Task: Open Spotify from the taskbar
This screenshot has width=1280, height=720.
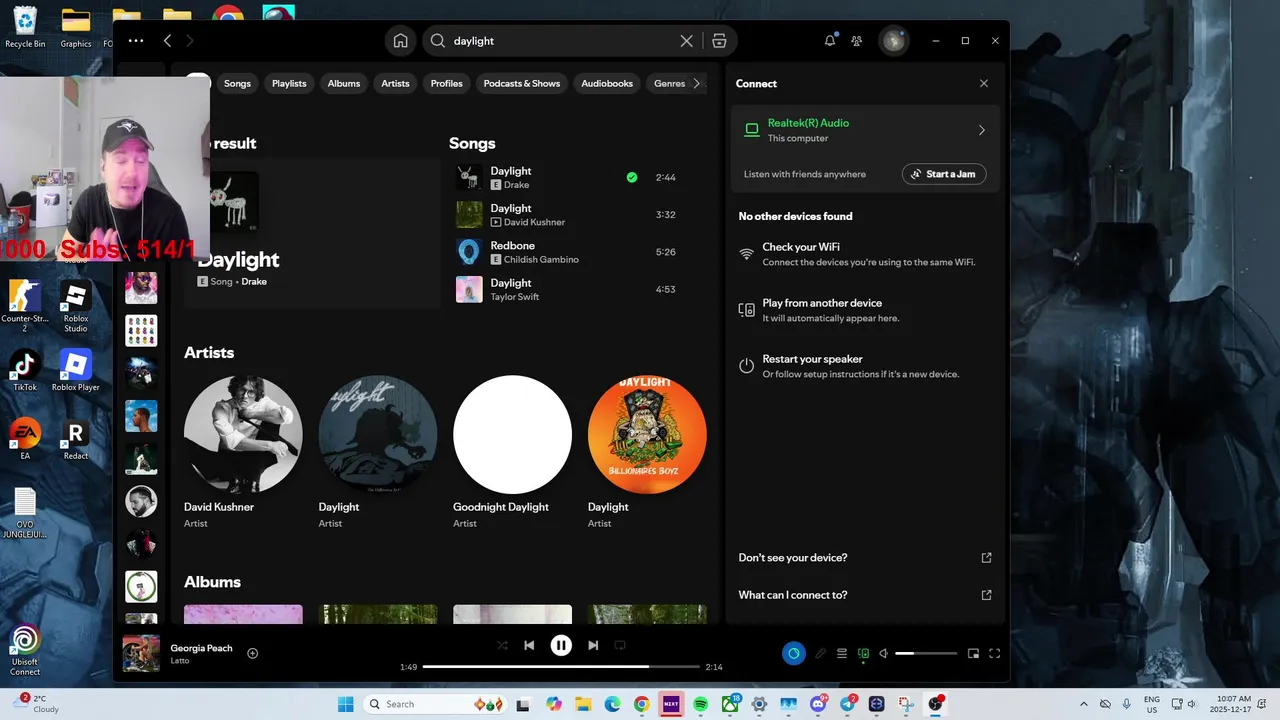Action: coord(700,704)
